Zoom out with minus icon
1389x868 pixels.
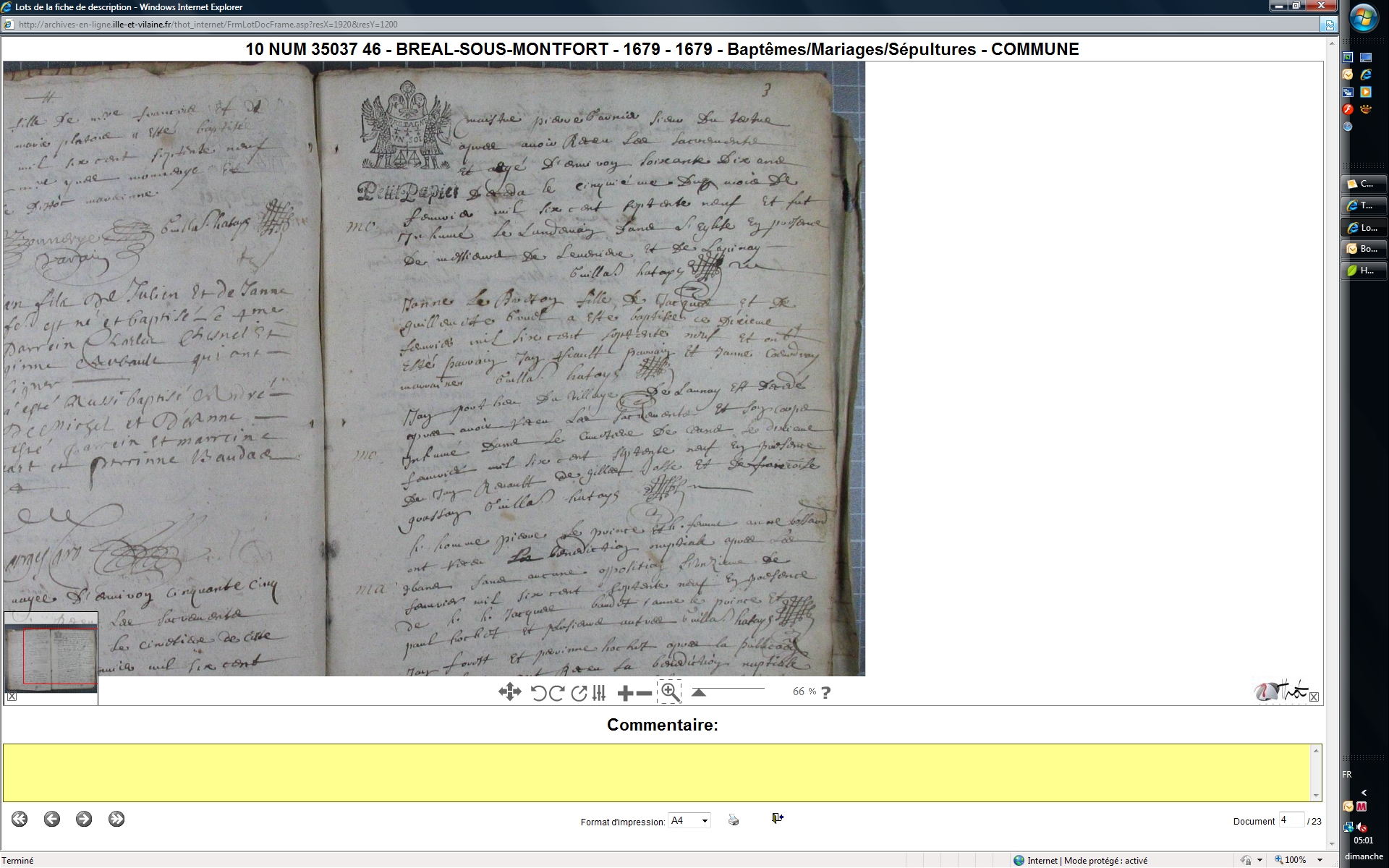[x=644, y=693]
